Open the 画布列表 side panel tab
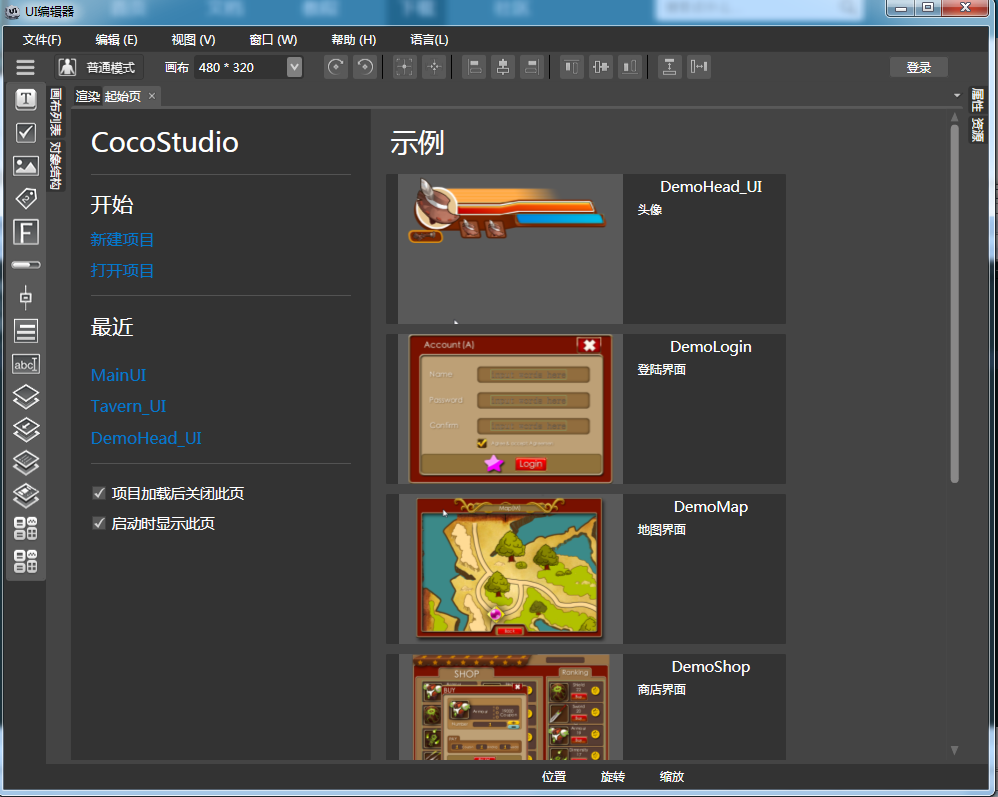The height and width of the screenshot is (797, 998). tap(55, 112)
